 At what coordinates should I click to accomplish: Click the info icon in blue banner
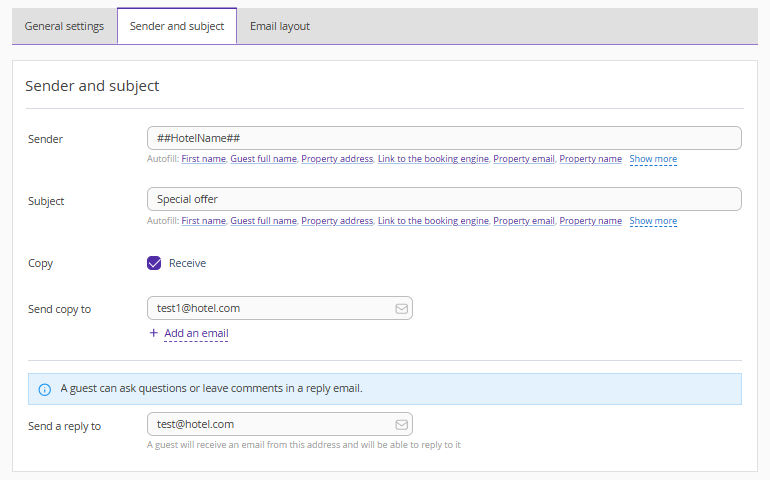coord(44,389)
